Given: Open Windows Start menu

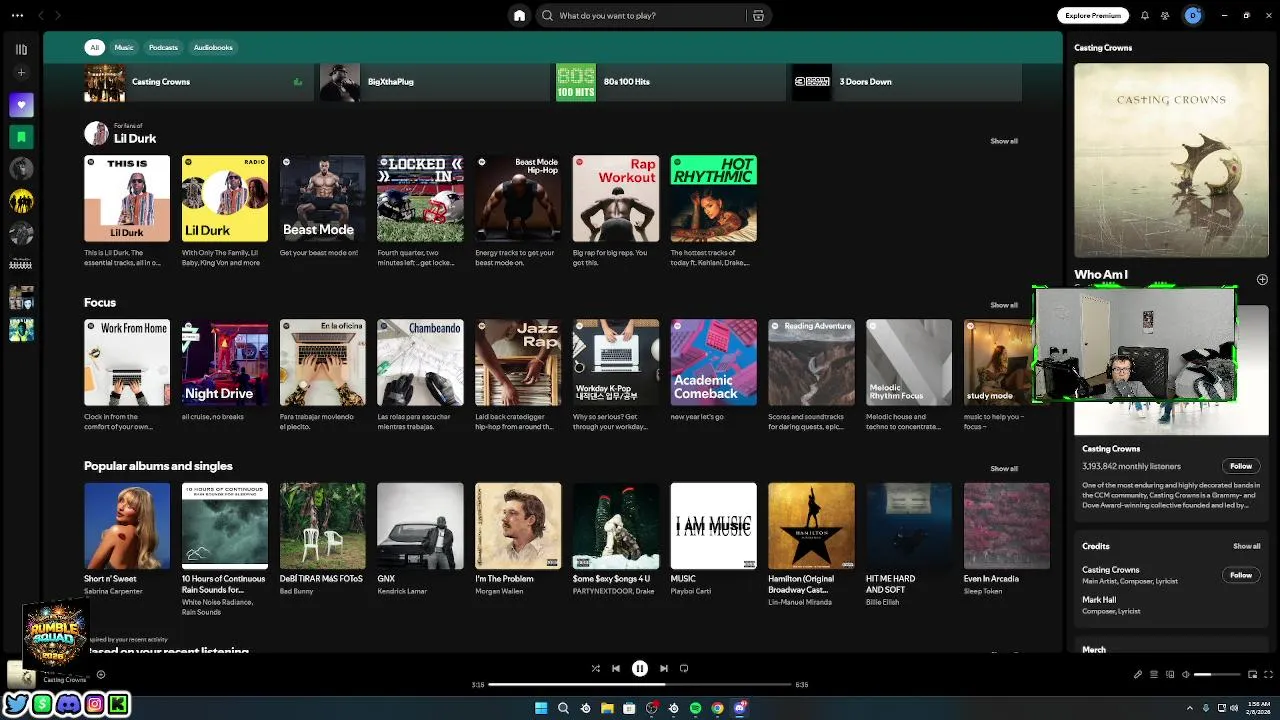Looking at the screenshot, I should pos(541,708).
